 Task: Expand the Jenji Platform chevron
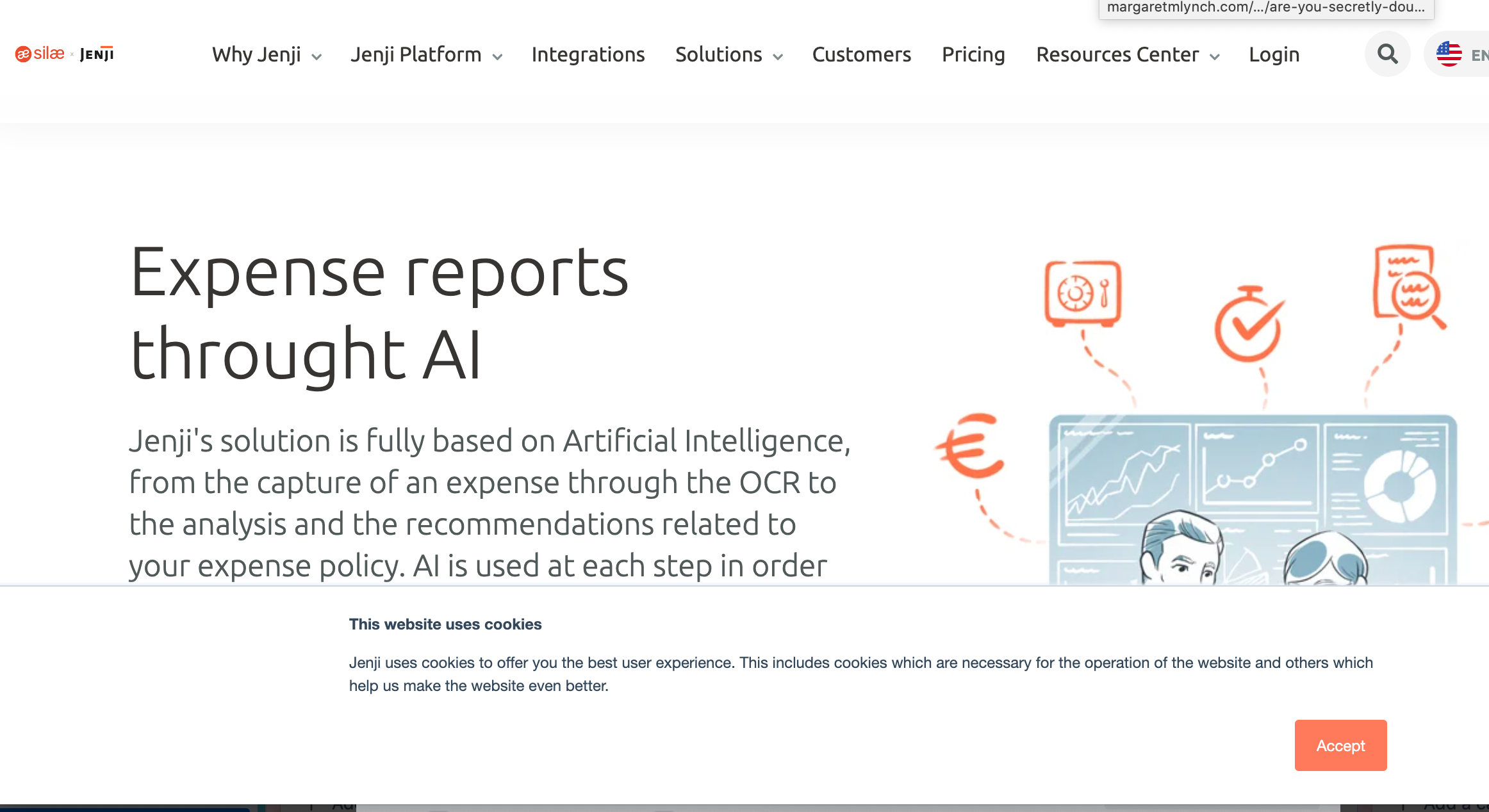coord(497,57)
